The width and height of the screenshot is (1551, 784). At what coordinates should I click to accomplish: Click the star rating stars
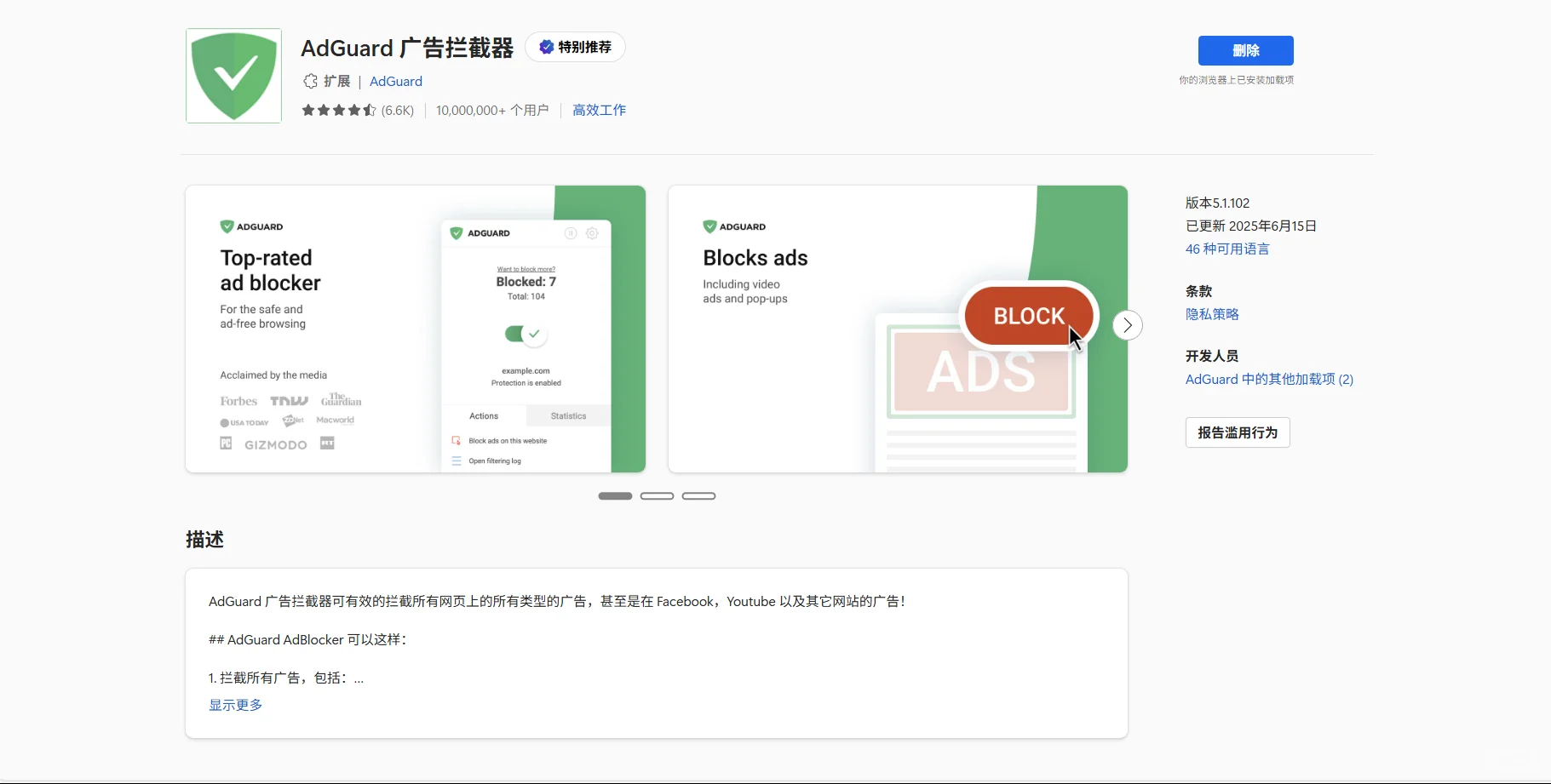tap(338, 110)
